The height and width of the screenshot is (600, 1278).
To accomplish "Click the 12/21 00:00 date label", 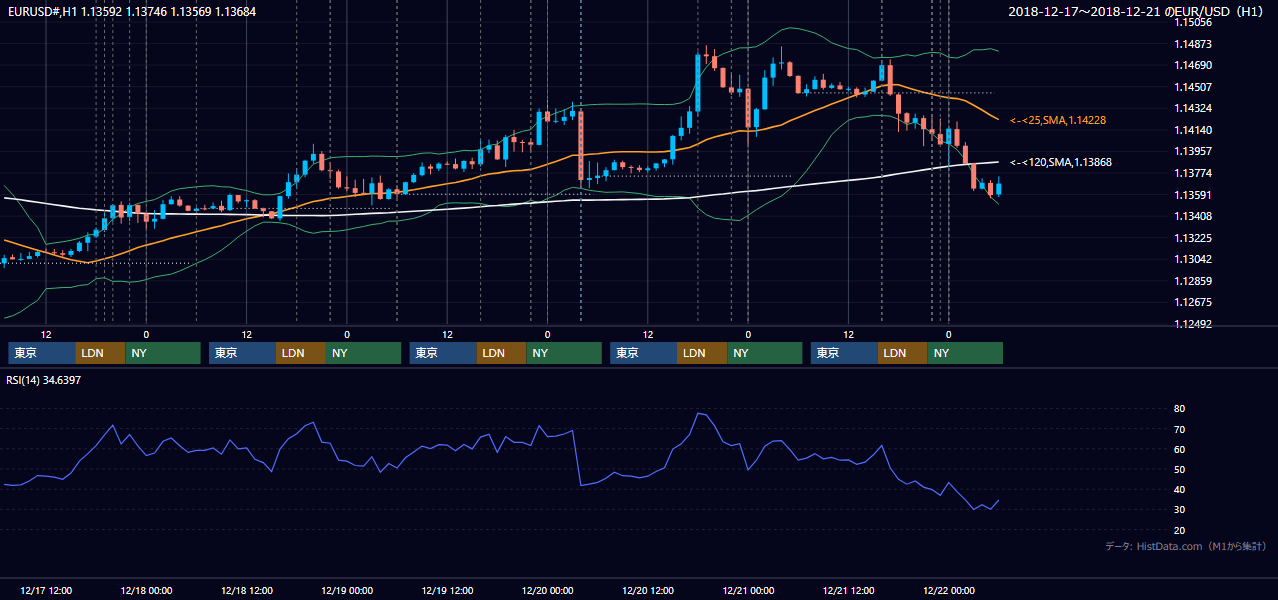I will point(749,590).
